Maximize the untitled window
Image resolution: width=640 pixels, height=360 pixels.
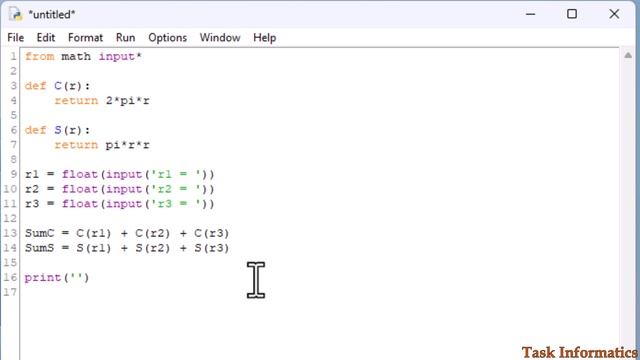(572, 14)
